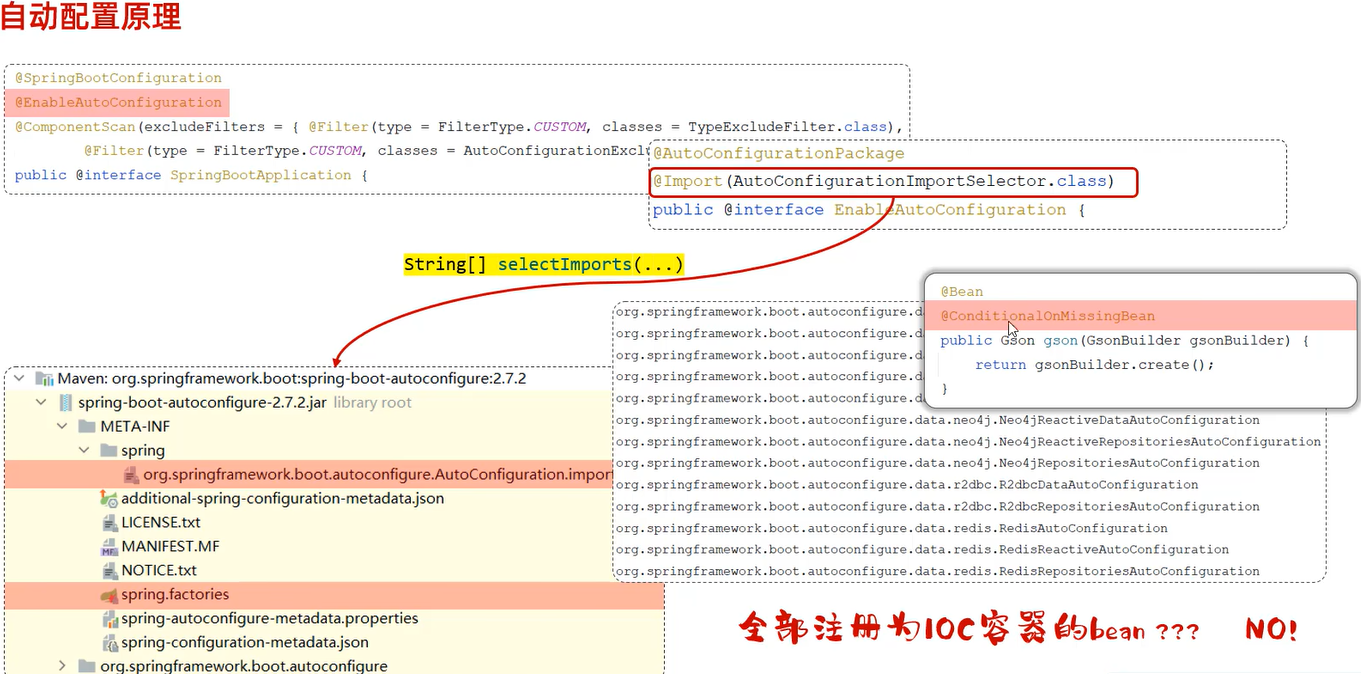Click the icon of additional-spring-configuration-metadata.json
1361x674 pixels.
click(109, 499)
